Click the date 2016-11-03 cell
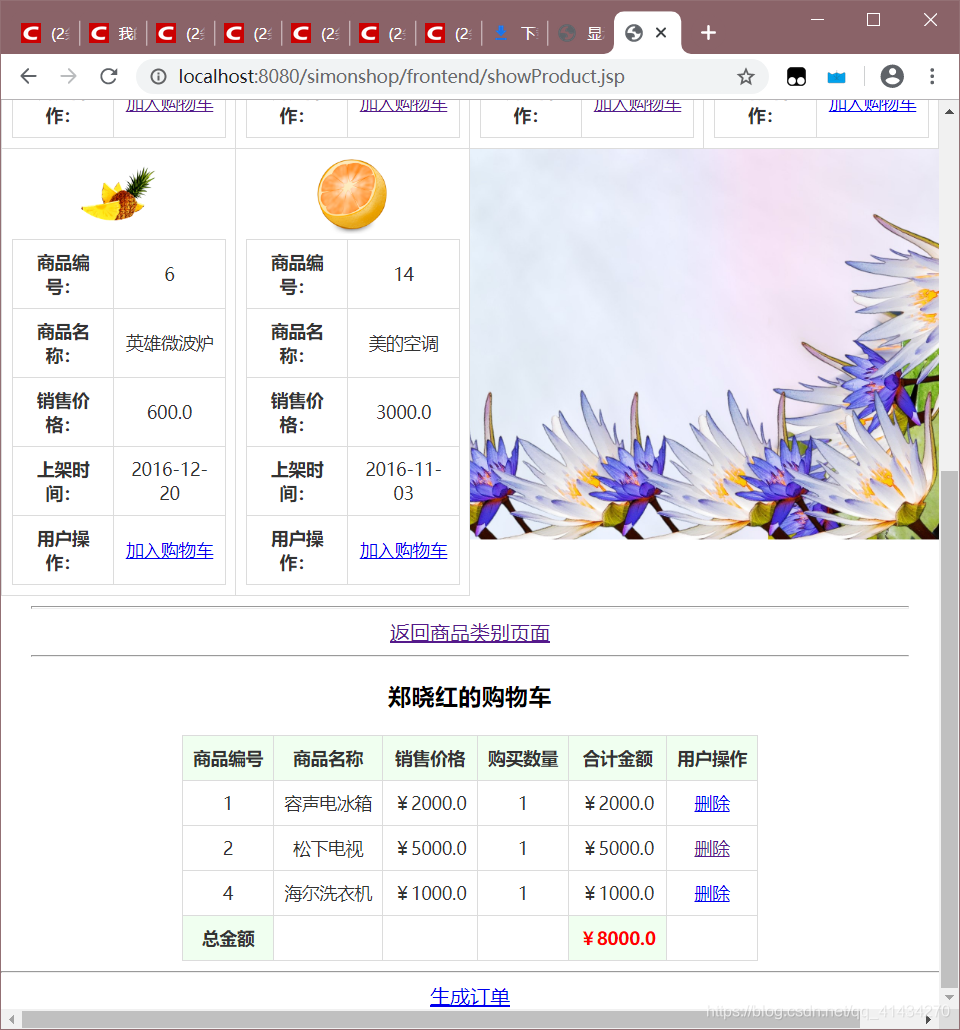Screen dimensions: 960x1030 pyautogui.click(x=403, y=481)
